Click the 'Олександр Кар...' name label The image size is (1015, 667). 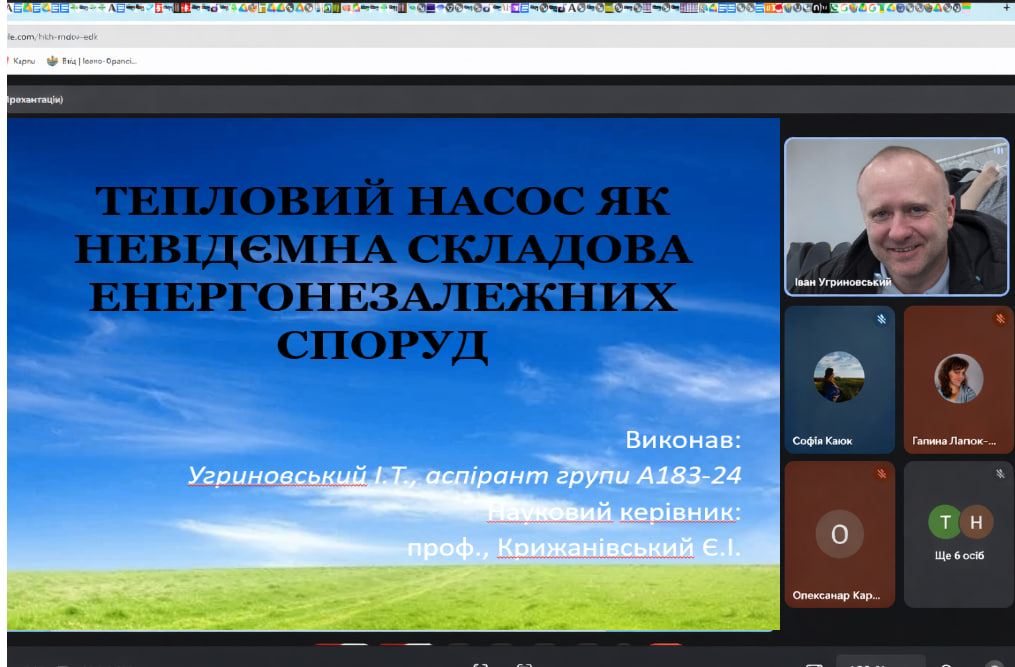coord(836,595)
